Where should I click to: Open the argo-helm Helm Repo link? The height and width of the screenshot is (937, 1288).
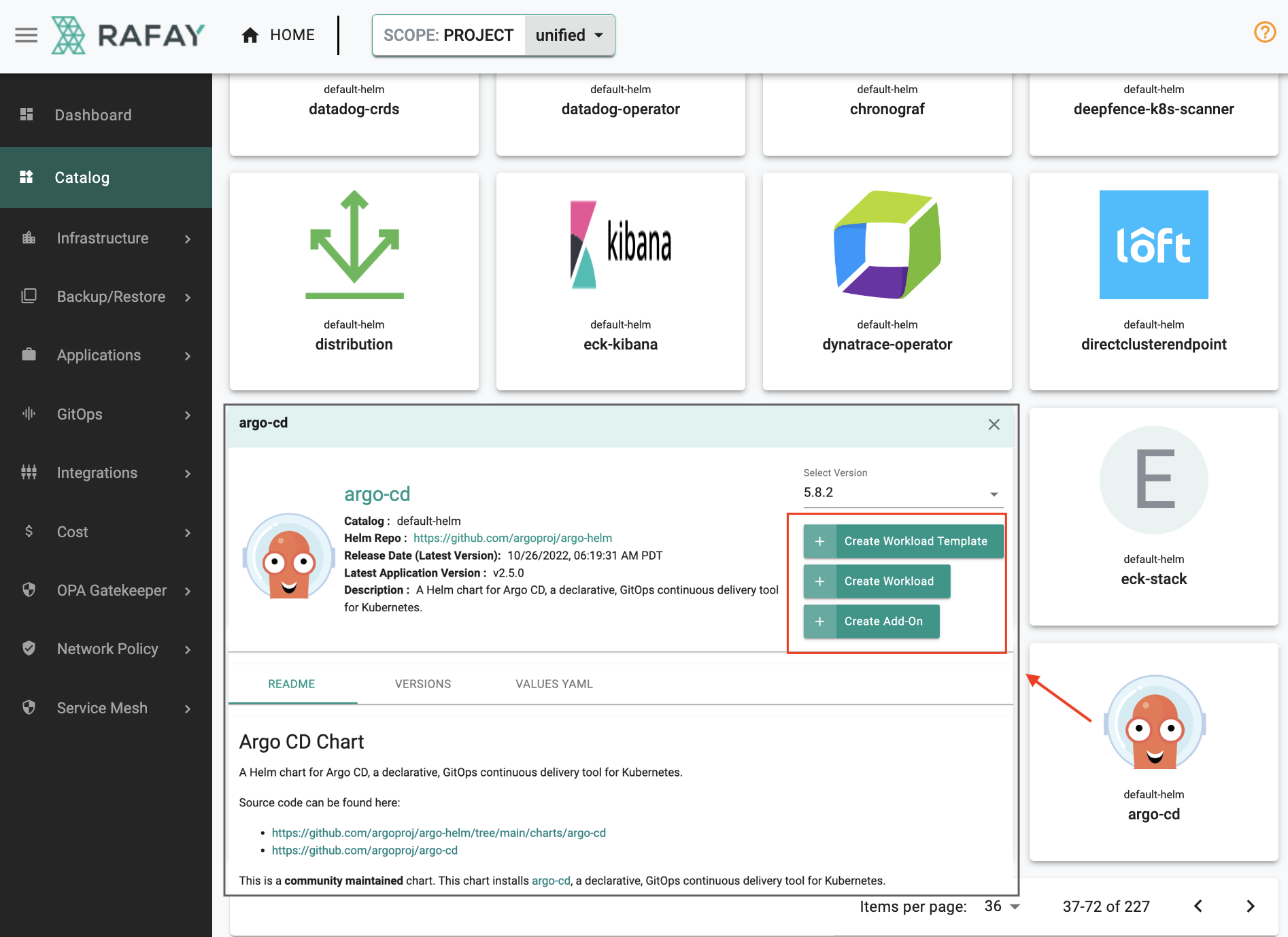[x=513, y=538]
